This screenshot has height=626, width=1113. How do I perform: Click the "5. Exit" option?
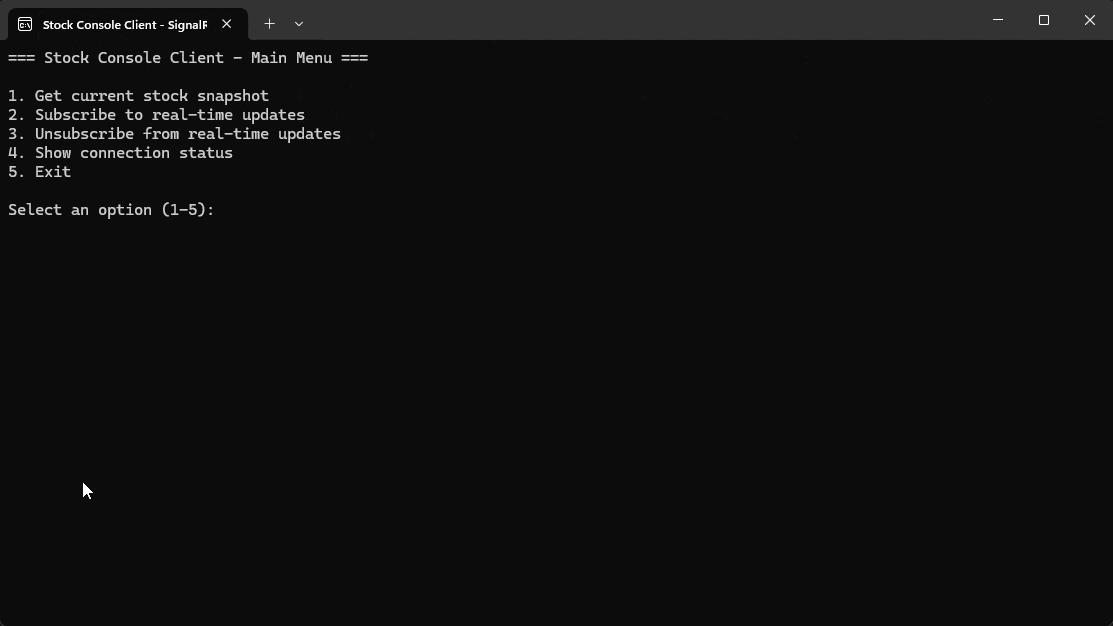(40, 171)
